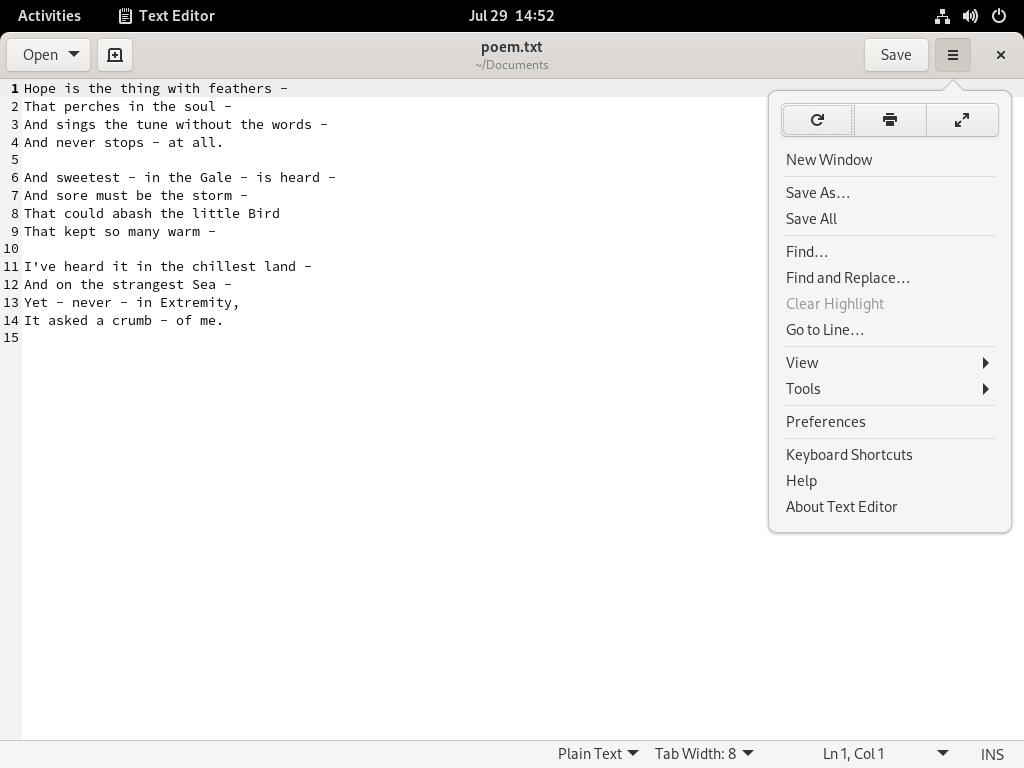
Task: Open the power menu icon
Action: 999,16
